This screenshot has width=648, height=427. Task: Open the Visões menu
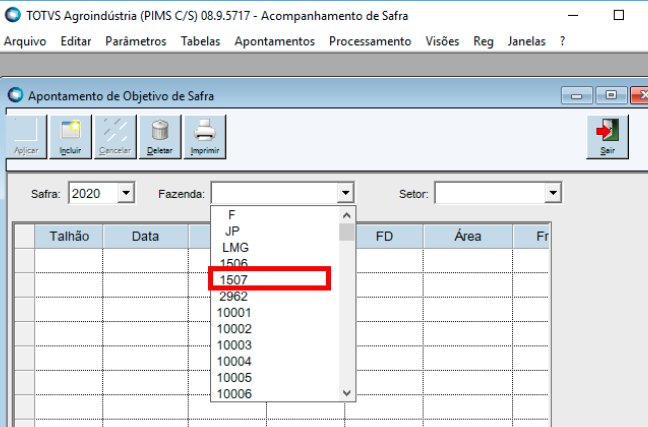point(442,41)
